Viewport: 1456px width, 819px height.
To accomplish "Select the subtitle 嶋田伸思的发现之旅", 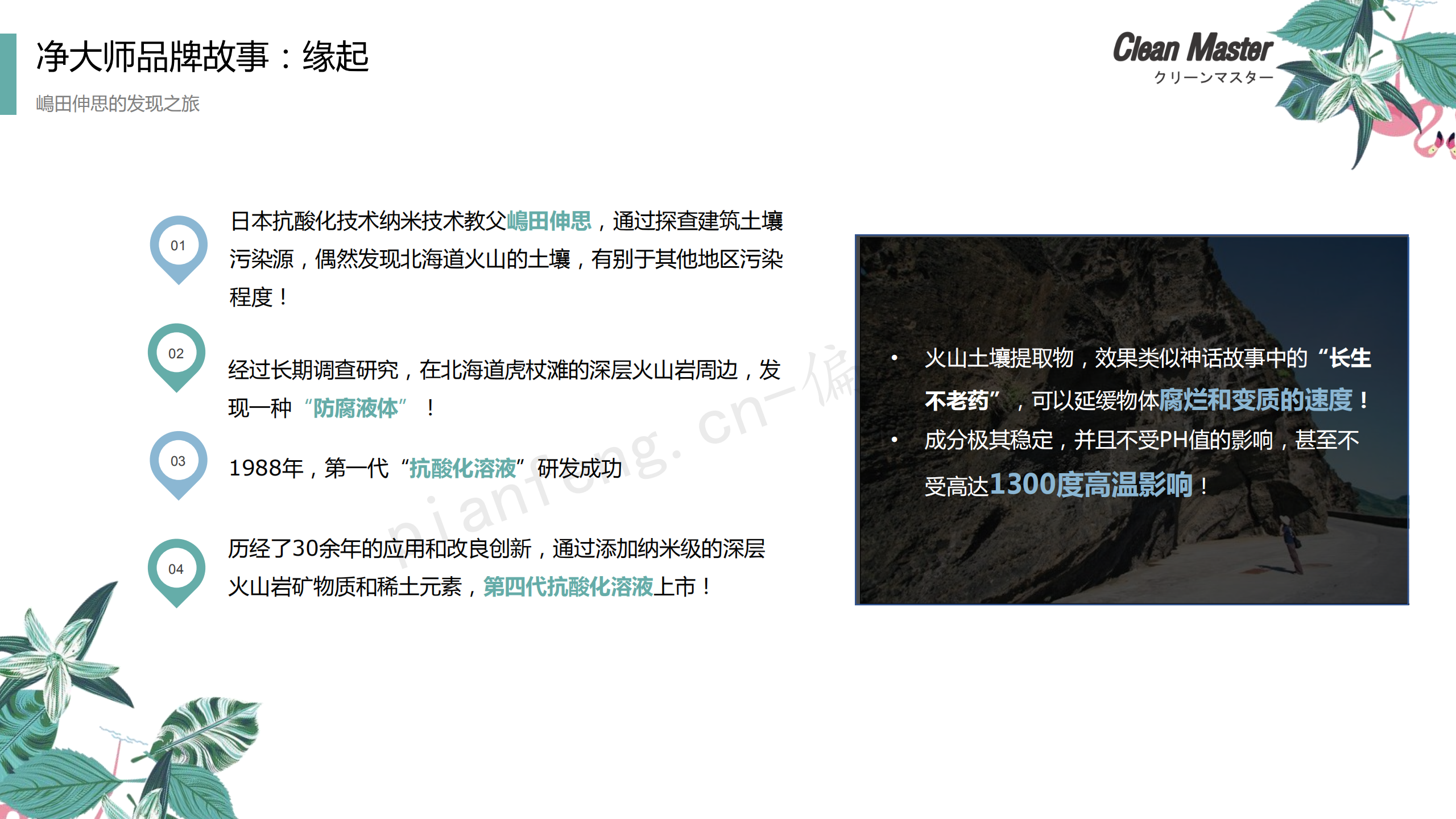I will (x=118, y=104).
